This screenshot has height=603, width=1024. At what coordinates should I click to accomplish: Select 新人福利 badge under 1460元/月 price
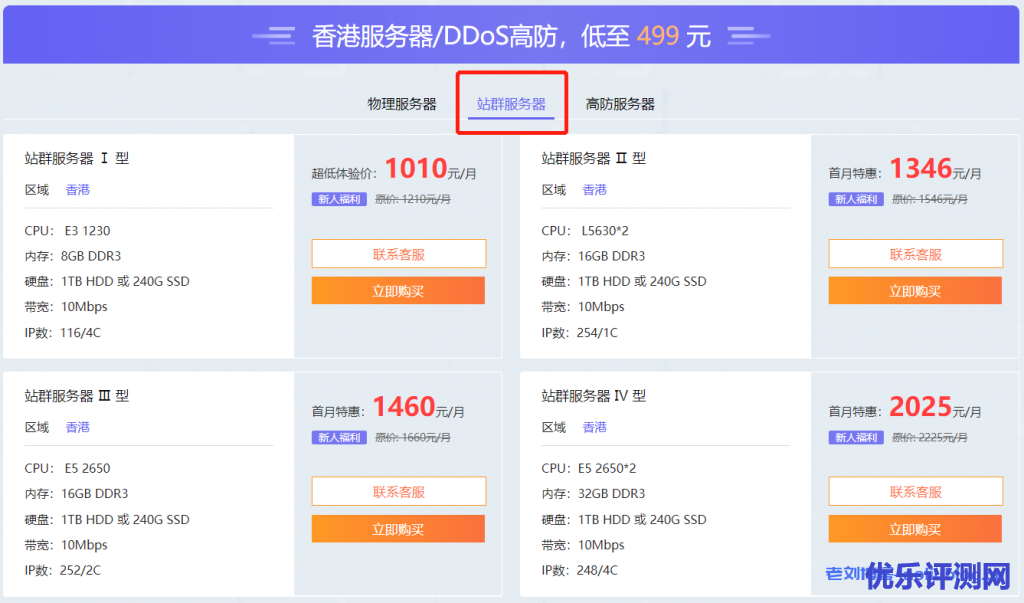tap(340, 437)
